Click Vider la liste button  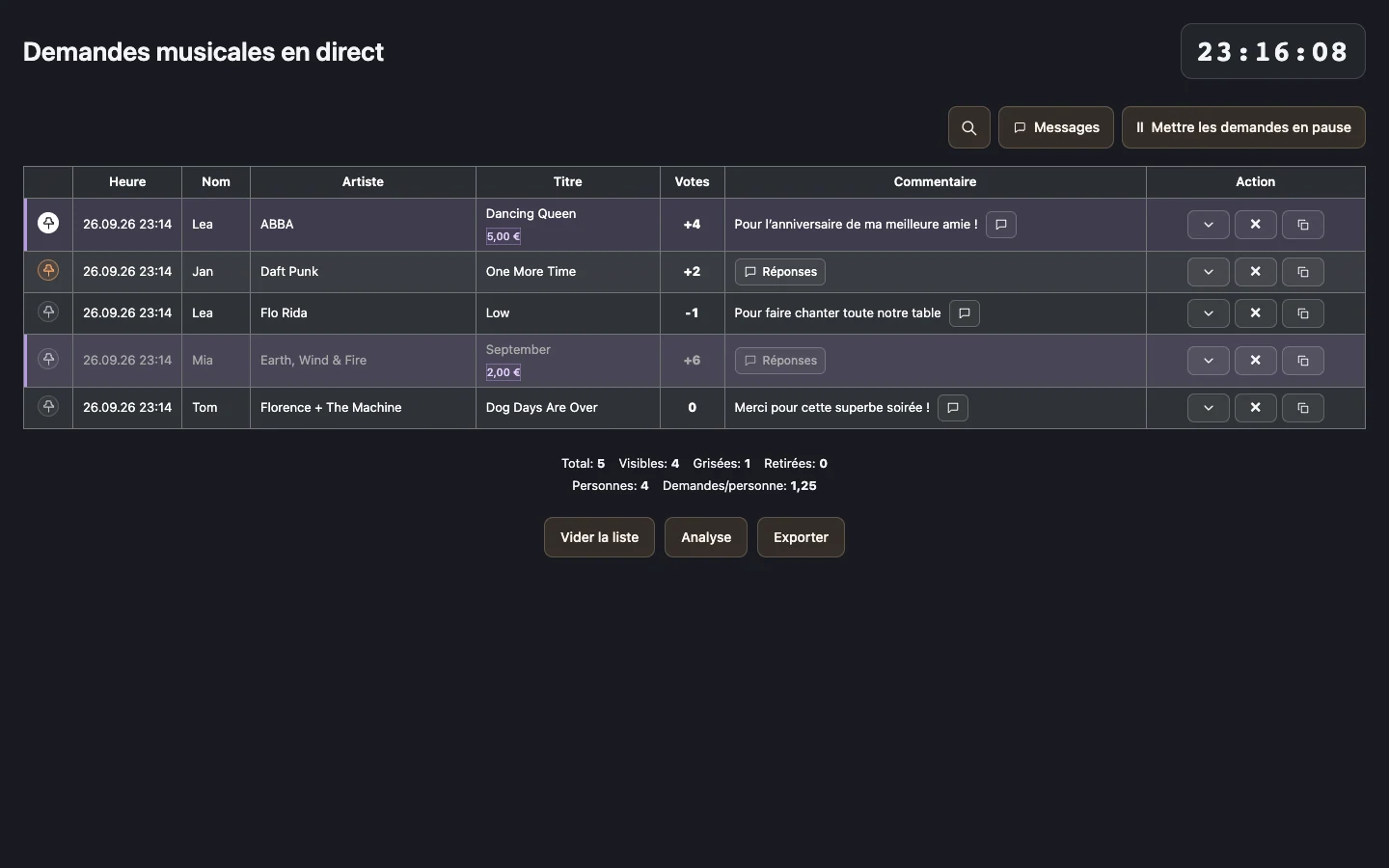point(599,537)
